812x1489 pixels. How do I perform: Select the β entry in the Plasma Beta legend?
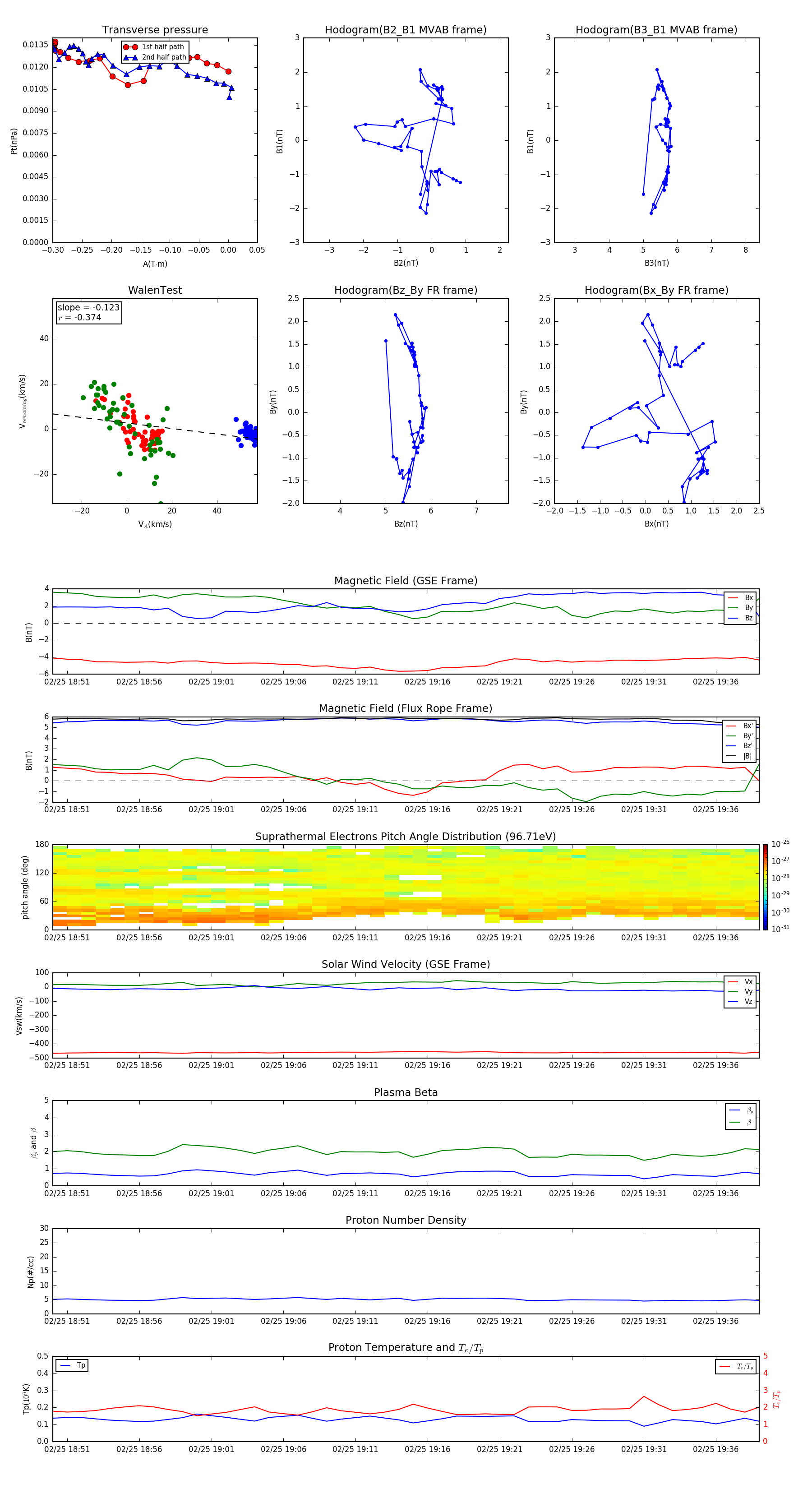tap(741, 1123)
